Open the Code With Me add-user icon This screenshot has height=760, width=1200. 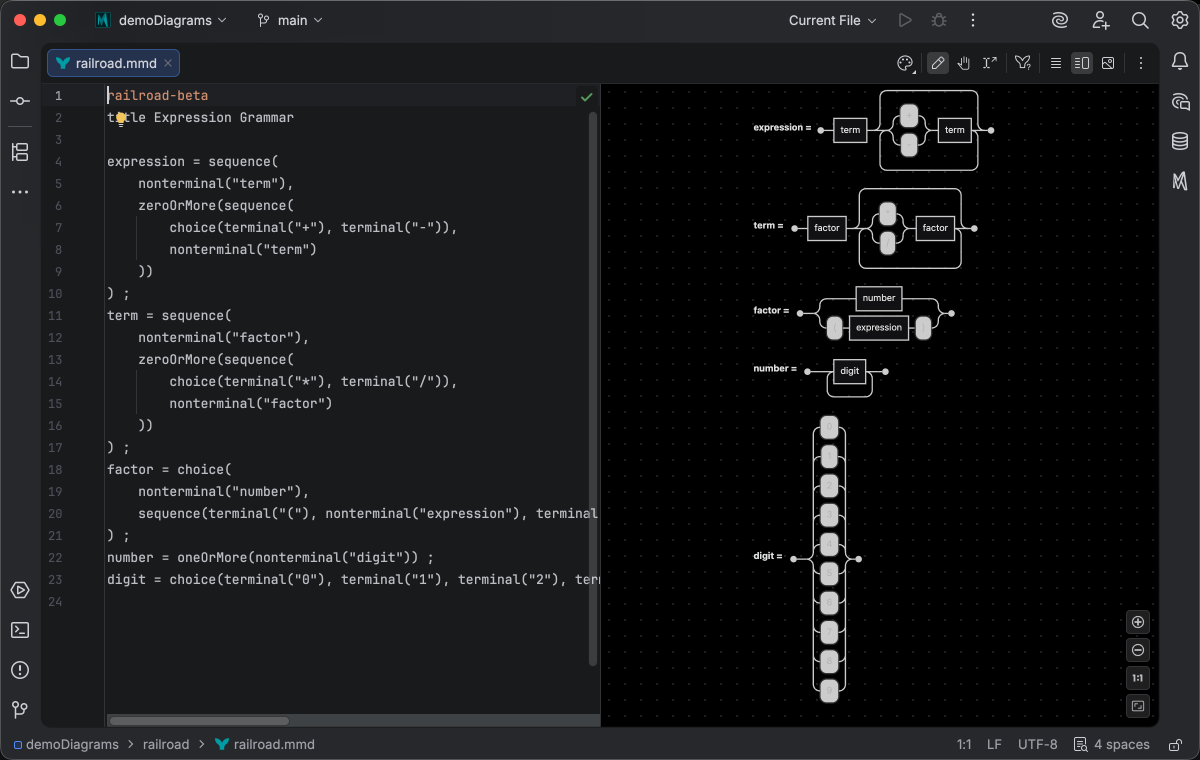point(1100,20)
